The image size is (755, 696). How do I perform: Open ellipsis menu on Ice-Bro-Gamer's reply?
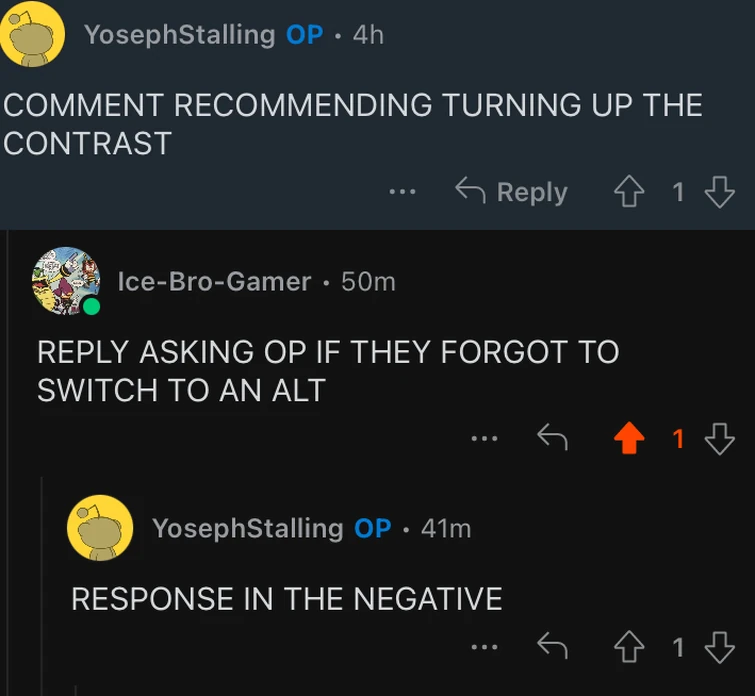[484, 438]
